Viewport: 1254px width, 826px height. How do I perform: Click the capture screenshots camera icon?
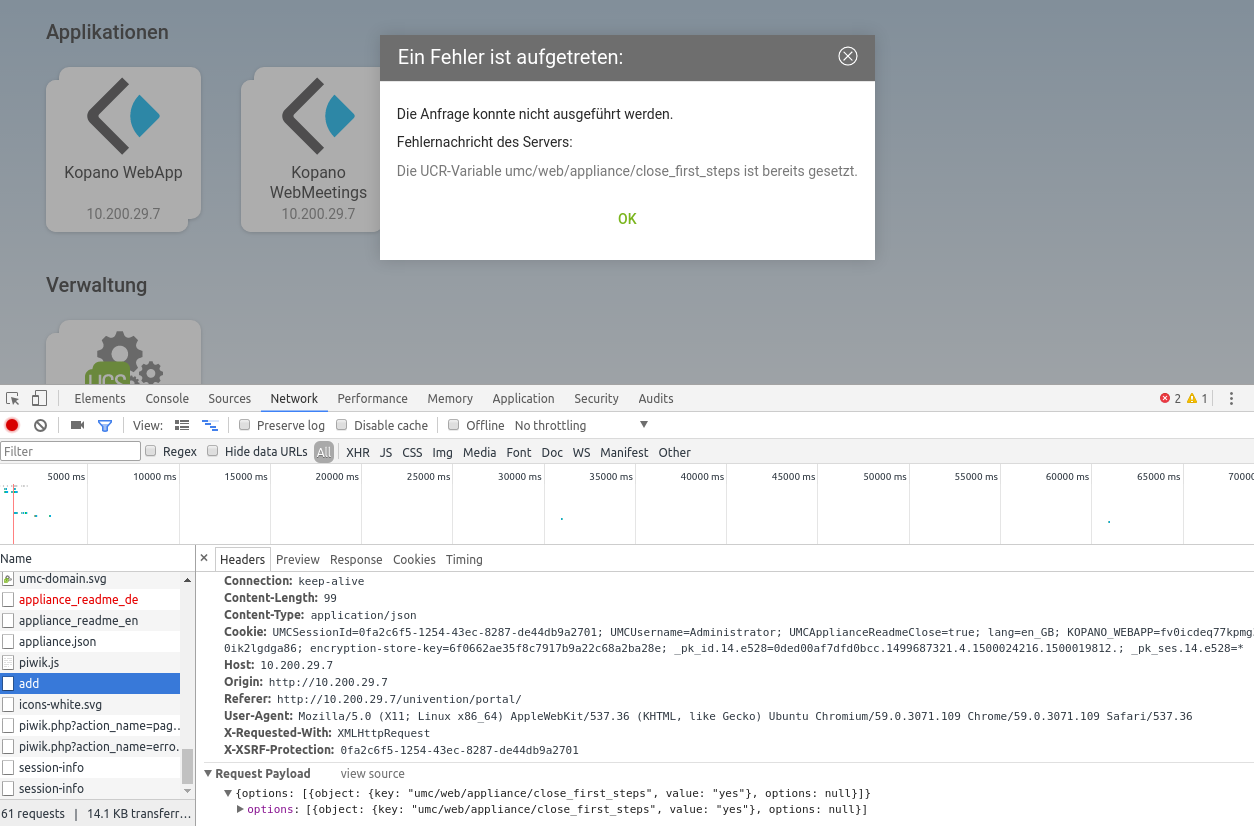tap(77, 425)
